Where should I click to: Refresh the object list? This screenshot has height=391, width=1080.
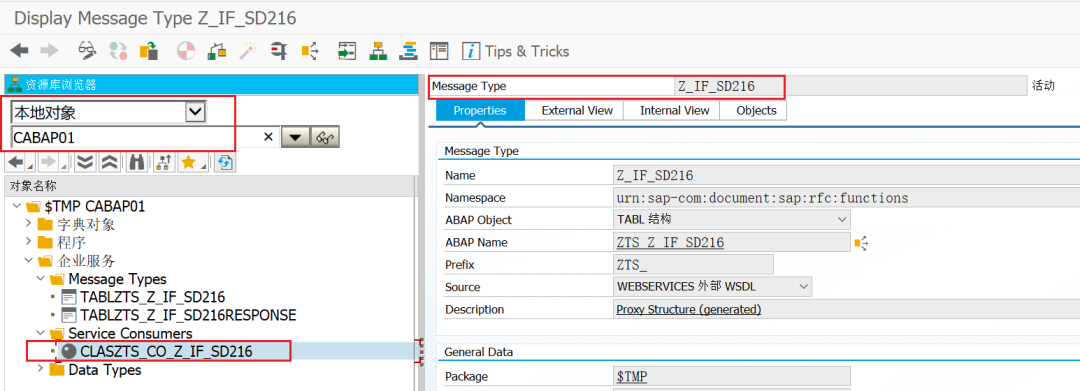(x=225, y=162)
